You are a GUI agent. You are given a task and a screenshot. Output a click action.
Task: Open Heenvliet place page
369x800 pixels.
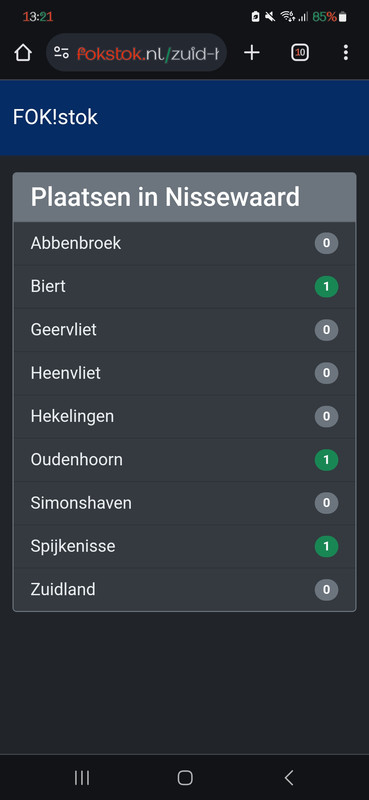(184, 373)
